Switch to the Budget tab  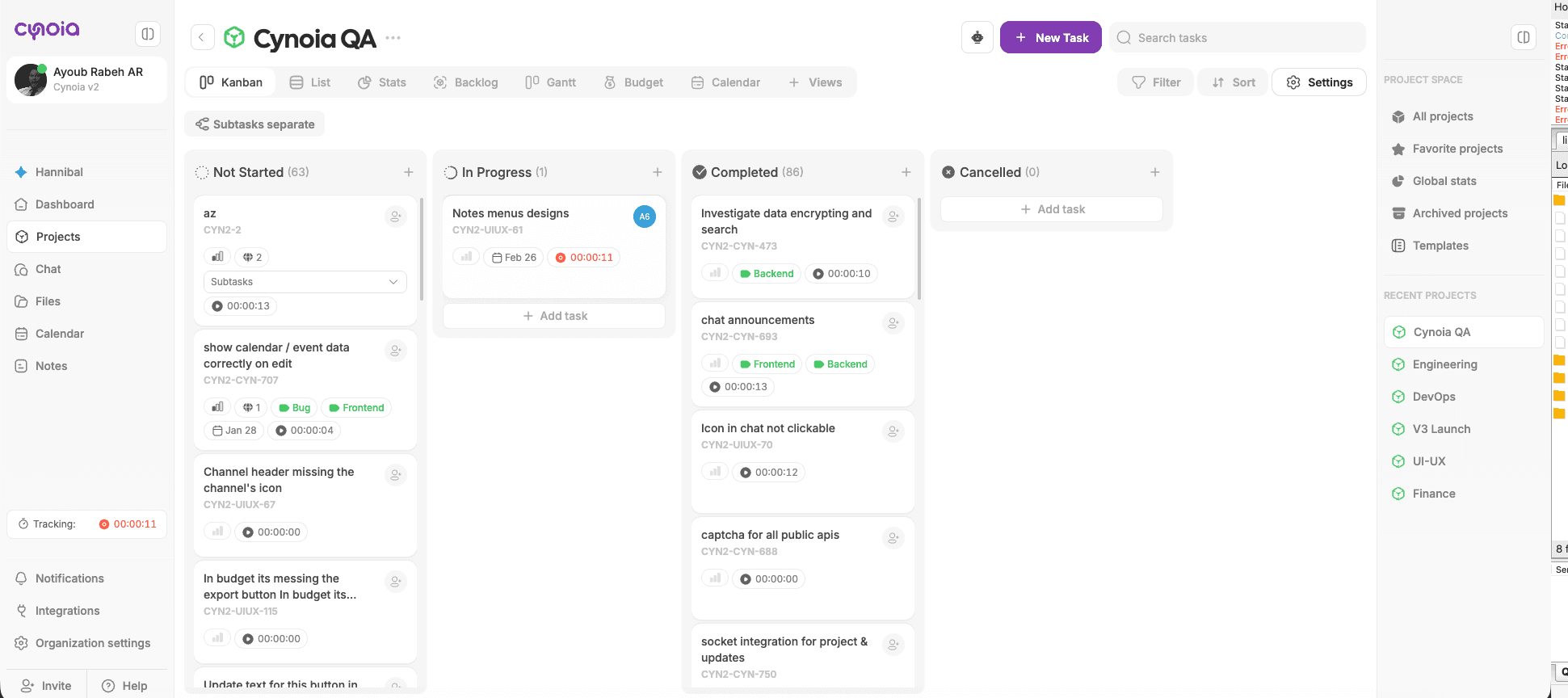pos(634,82)
